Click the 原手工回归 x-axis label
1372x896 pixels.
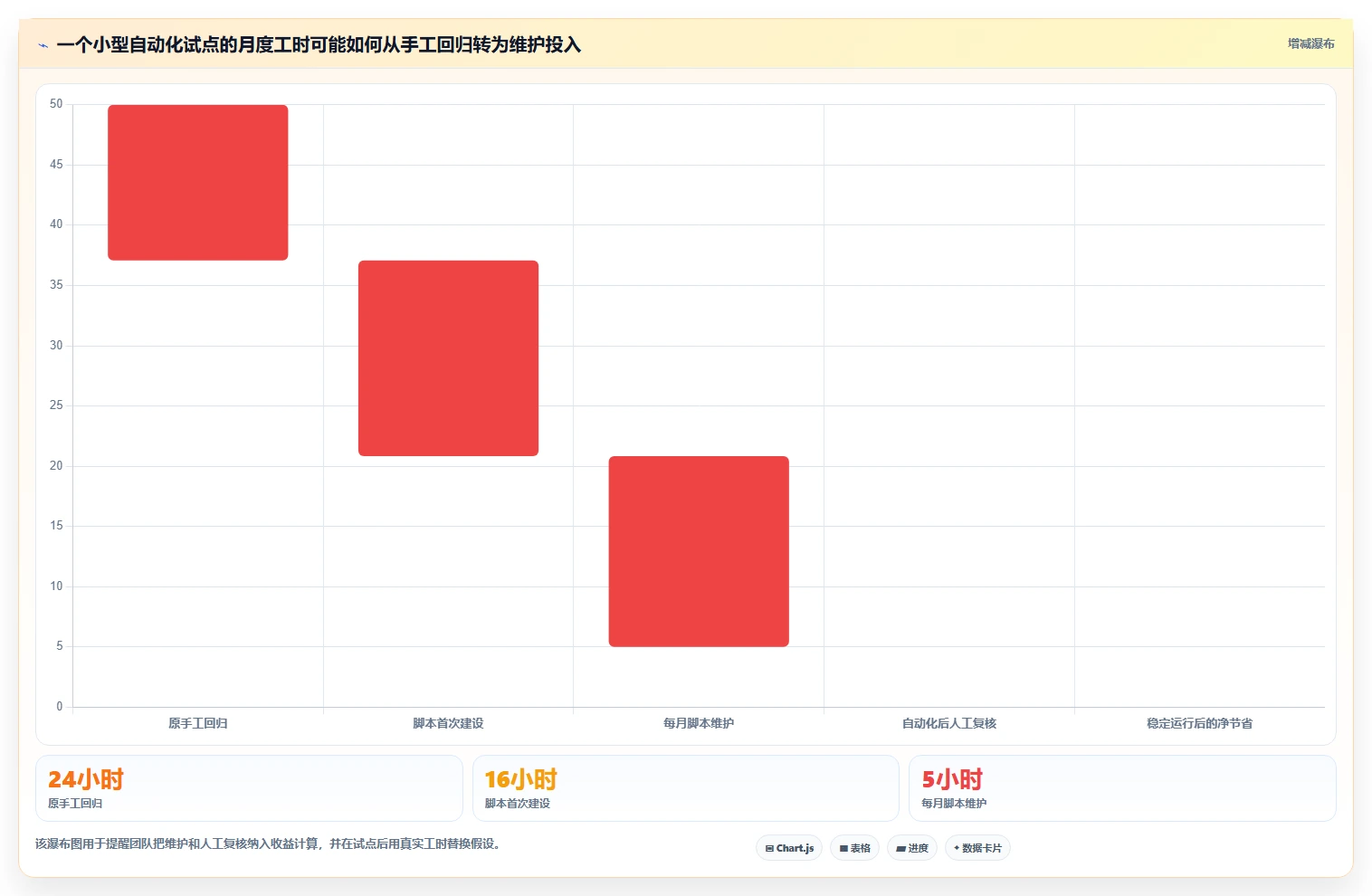[x=198, y=723]
